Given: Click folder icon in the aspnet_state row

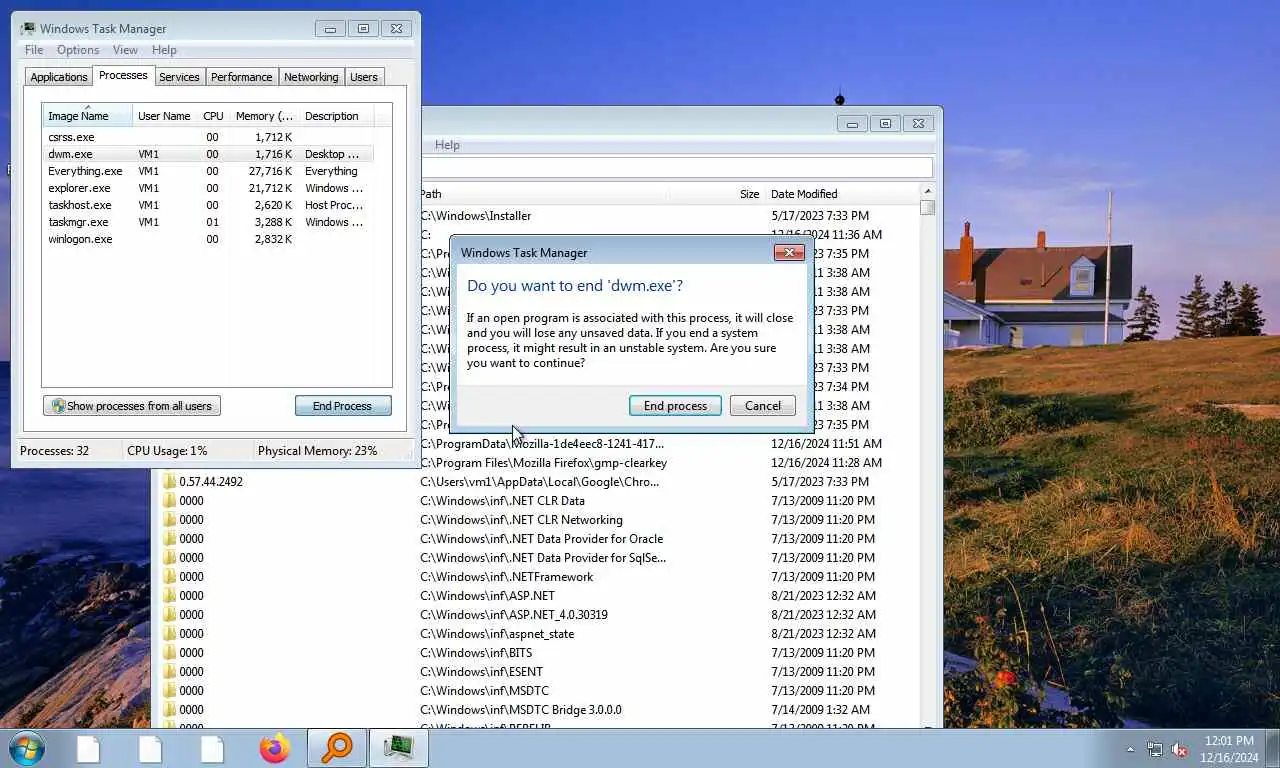Looking at the screenshot, I should click(170, 634).
